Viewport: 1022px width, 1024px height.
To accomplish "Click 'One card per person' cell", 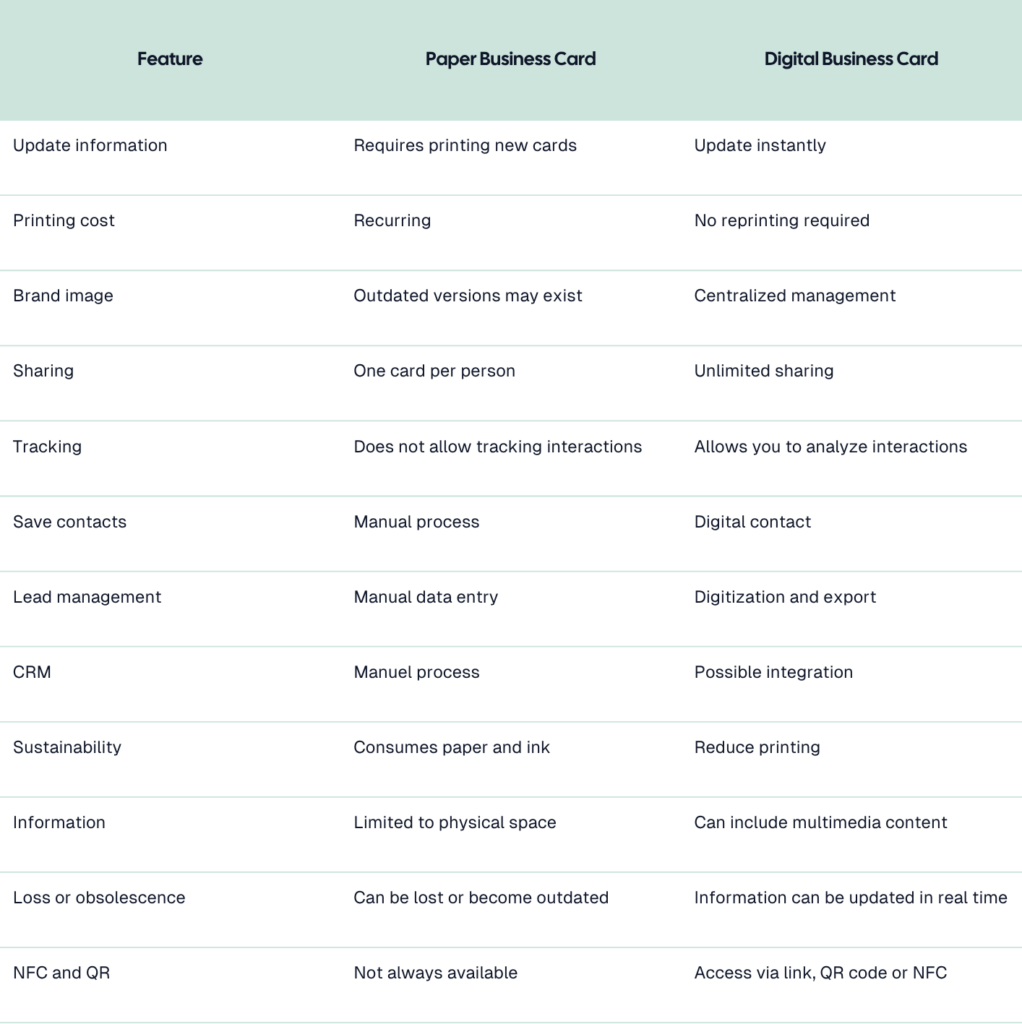I will tap(434, 371).
